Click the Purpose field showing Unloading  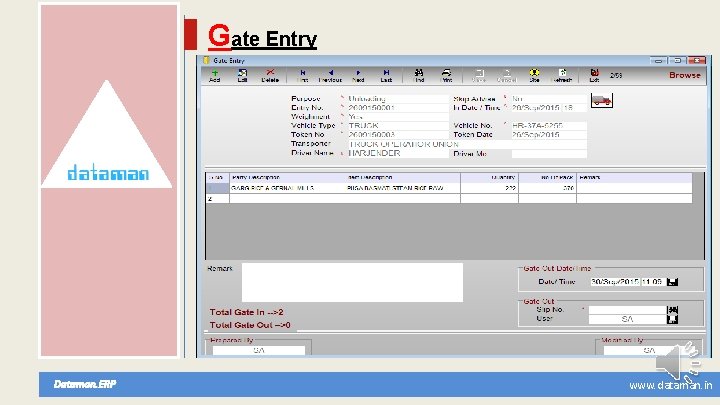coord(398,99)
